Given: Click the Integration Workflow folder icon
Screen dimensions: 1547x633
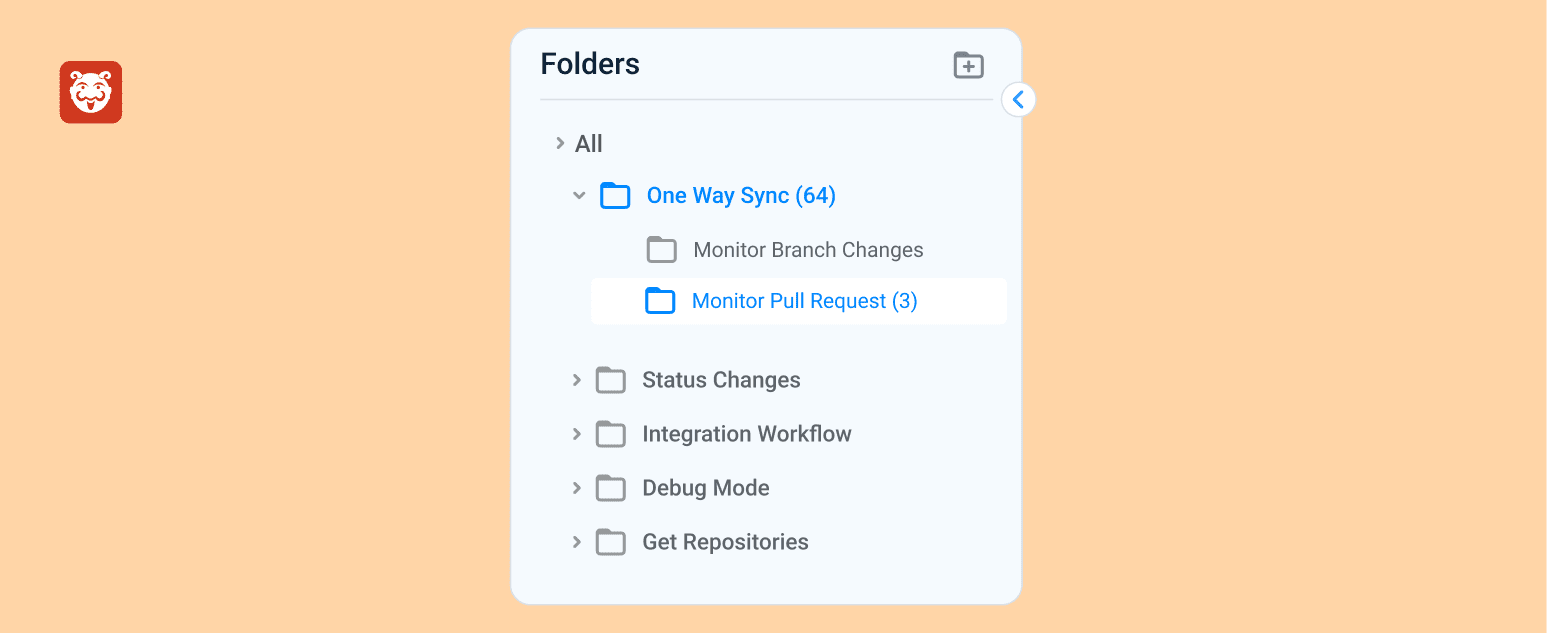Looking at the screenshot, I should (610, 434).
